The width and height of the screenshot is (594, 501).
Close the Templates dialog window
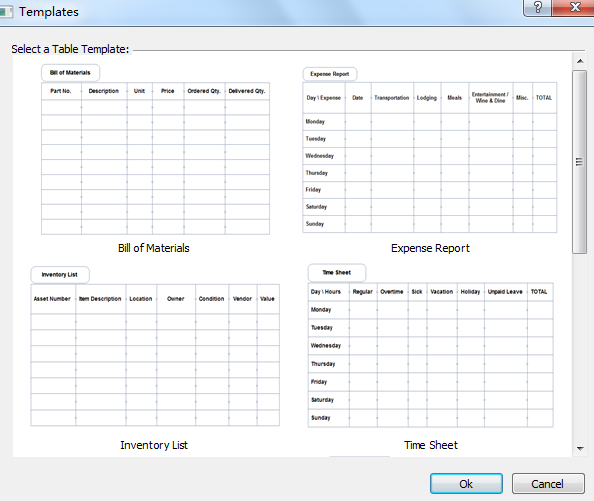point(574,8)
